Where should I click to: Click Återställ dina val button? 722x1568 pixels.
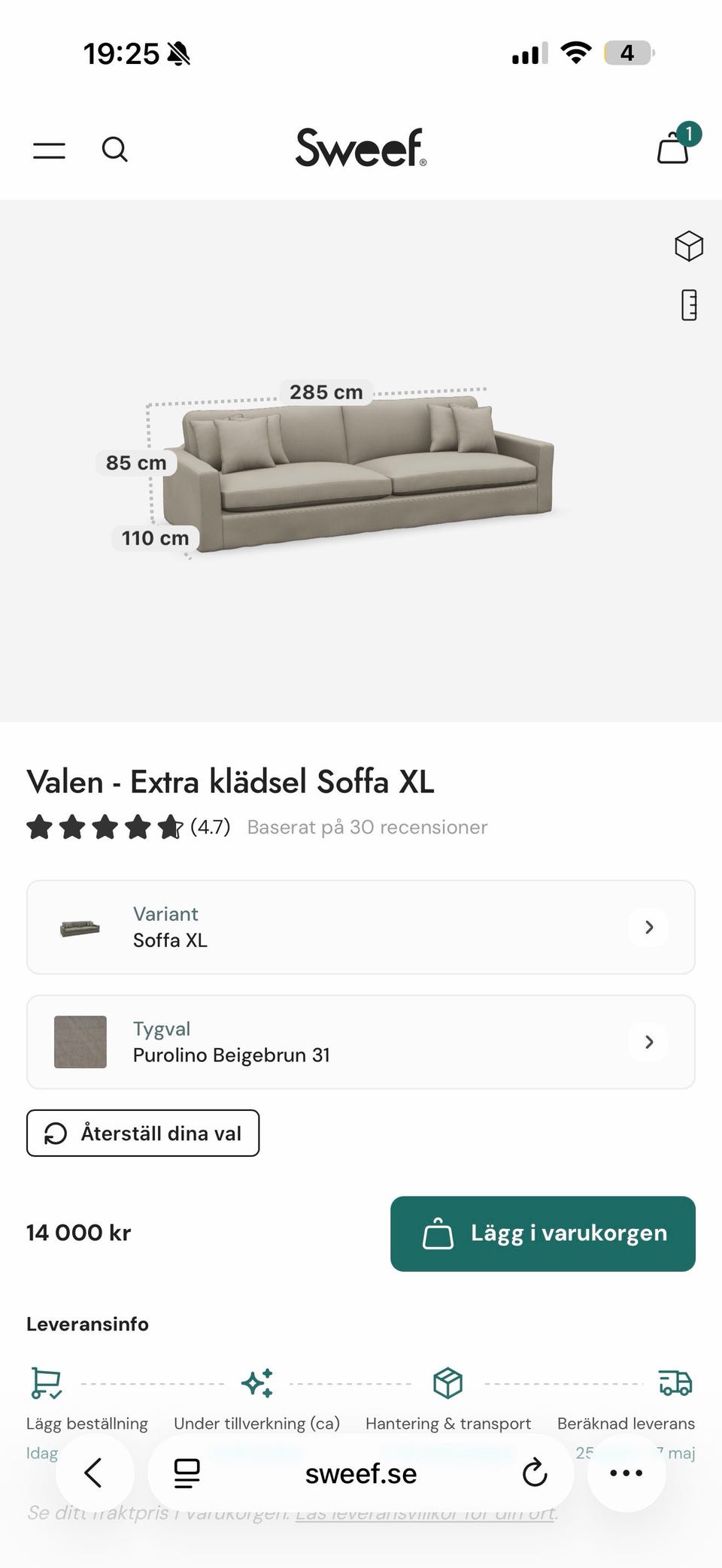pyautogui.click(x=143, y=1133)
